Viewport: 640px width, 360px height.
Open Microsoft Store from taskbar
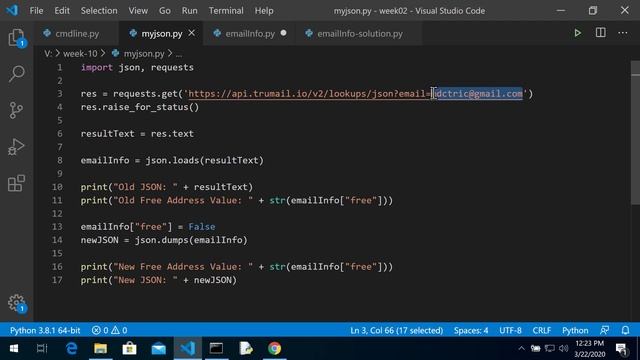point(129,349)
